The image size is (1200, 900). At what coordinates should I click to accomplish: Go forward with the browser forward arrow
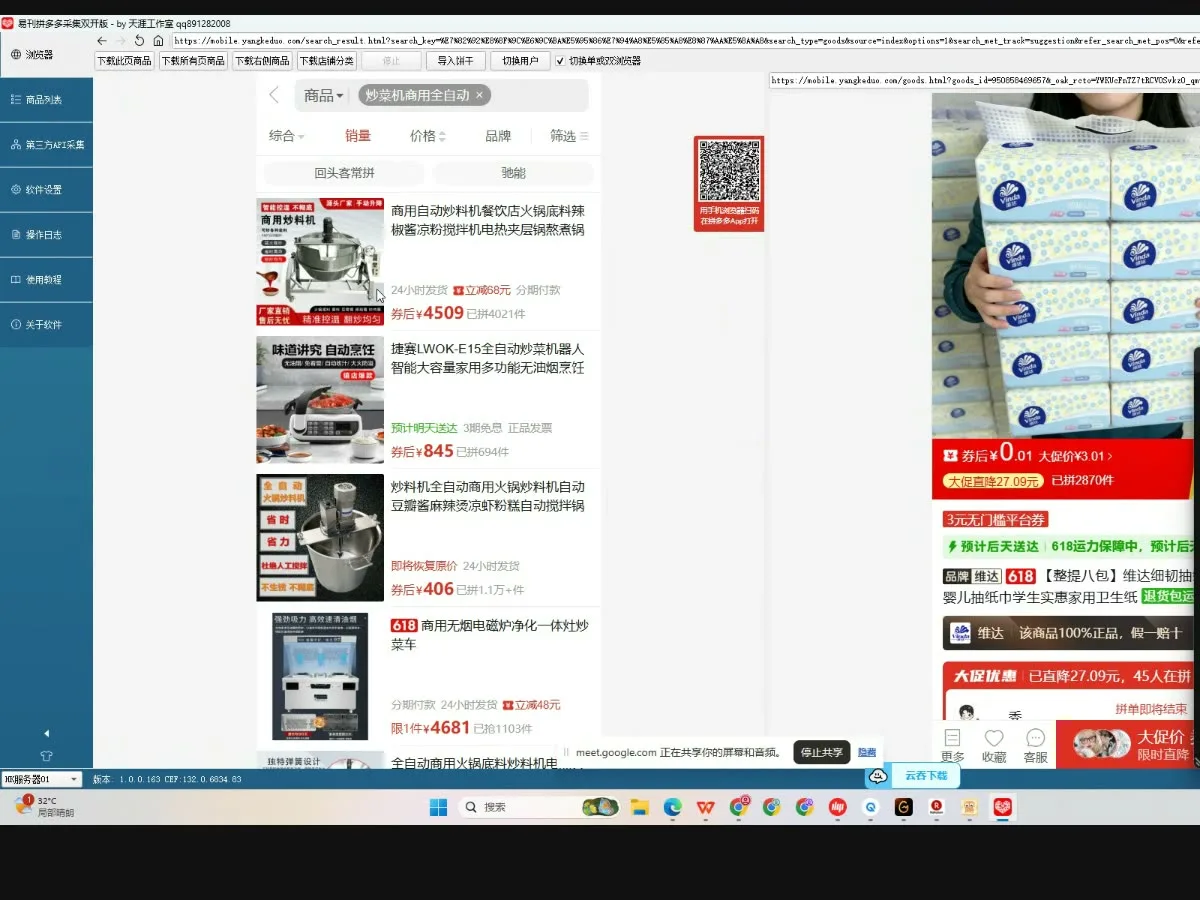click(x=121, y=41)
